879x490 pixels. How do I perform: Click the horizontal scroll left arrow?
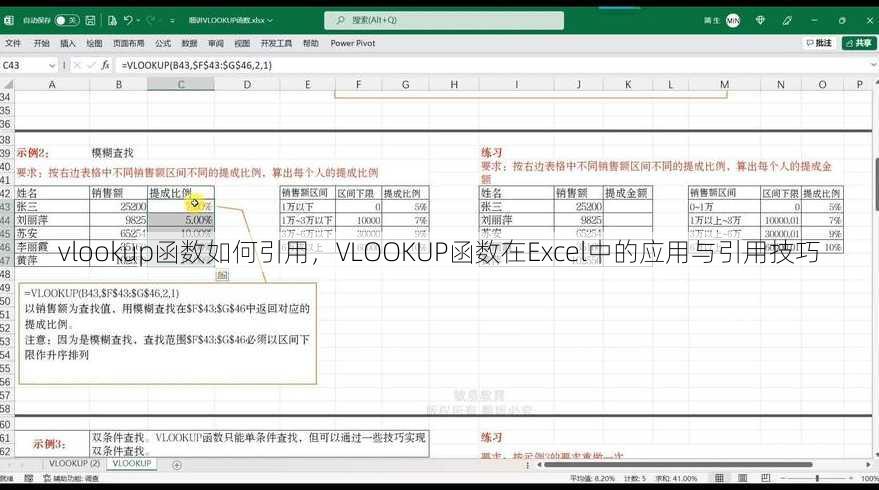[539, 464]
